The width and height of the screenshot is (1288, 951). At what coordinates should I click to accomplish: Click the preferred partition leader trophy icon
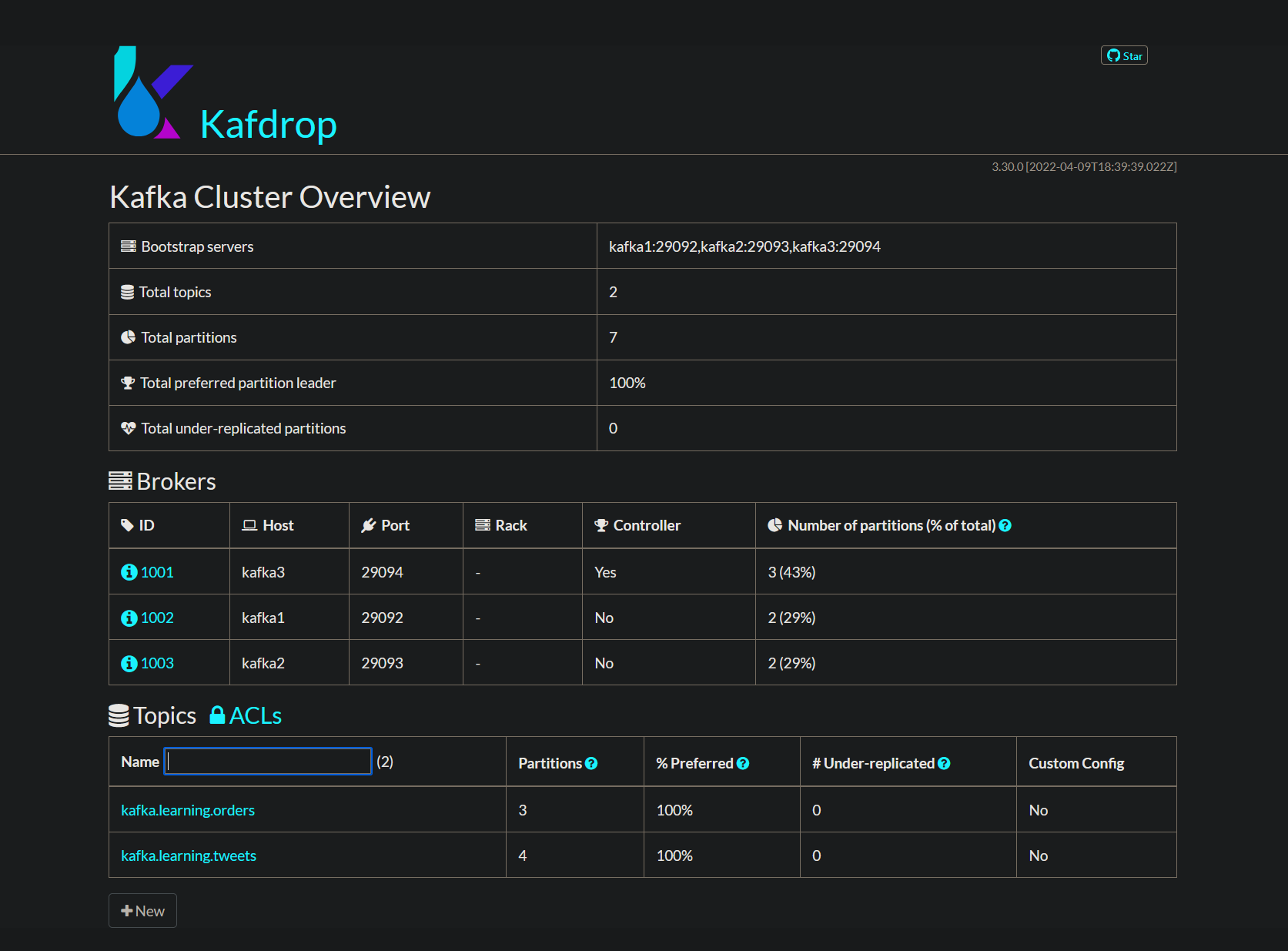[x=128, y=383]
